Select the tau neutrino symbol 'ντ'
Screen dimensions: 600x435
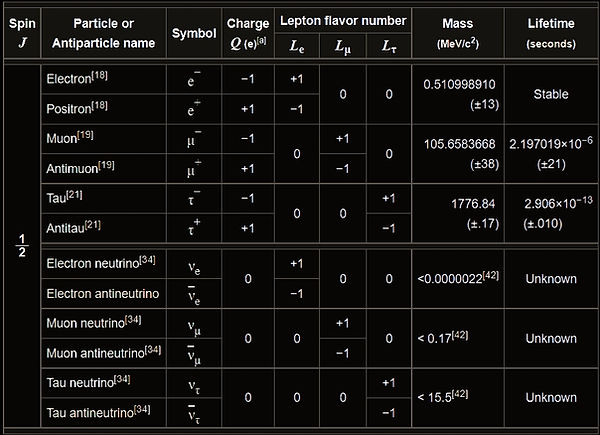(194, 386)
